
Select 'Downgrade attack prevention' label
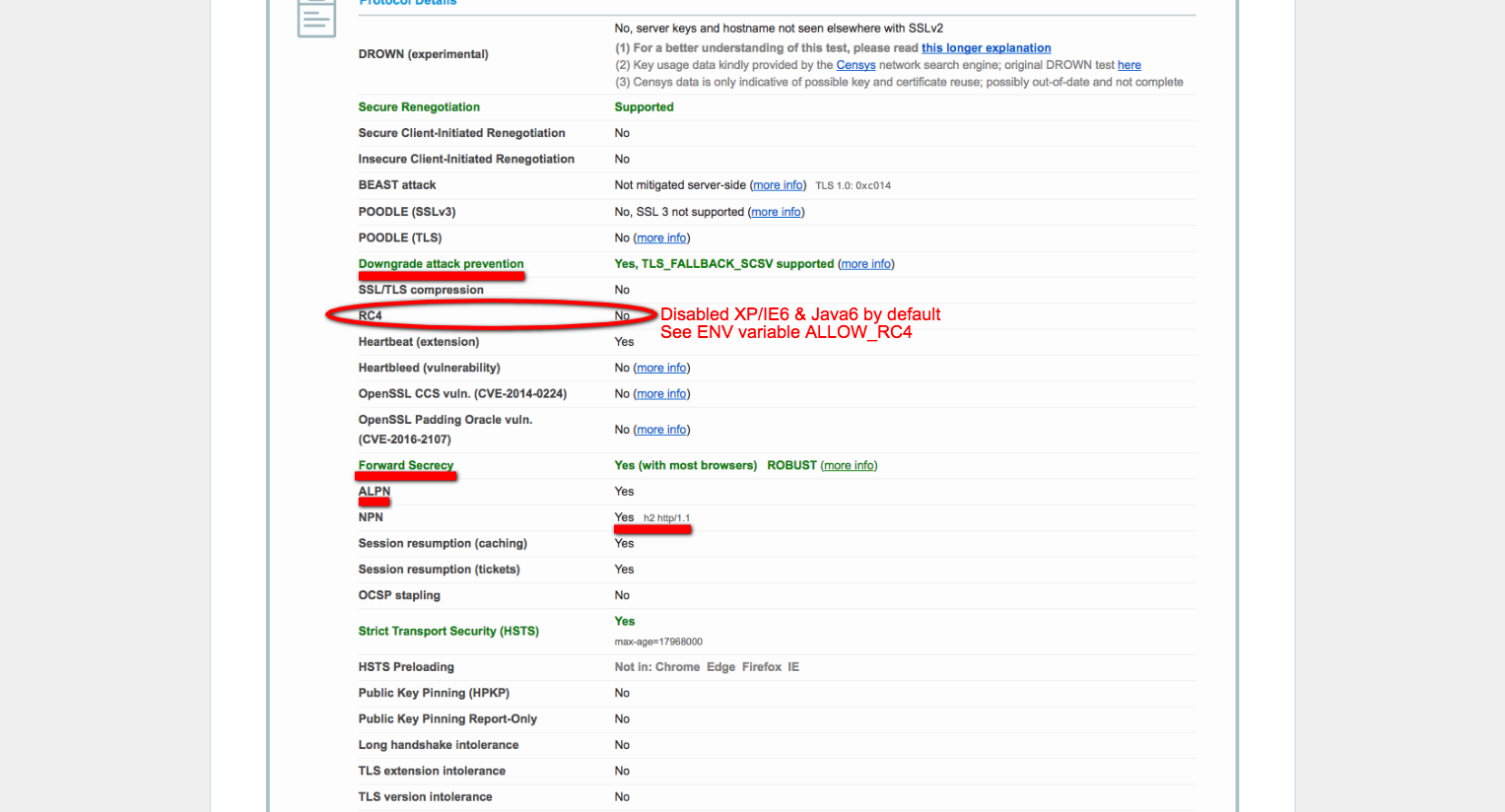pos(441,264)
